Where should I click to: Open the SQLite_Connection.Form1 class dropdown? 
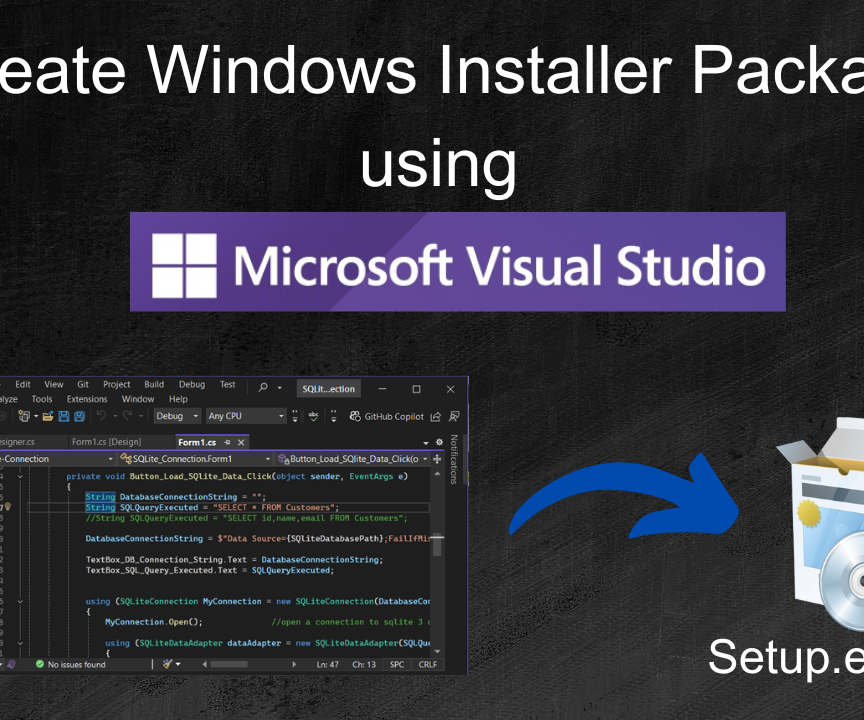(195, 459)
